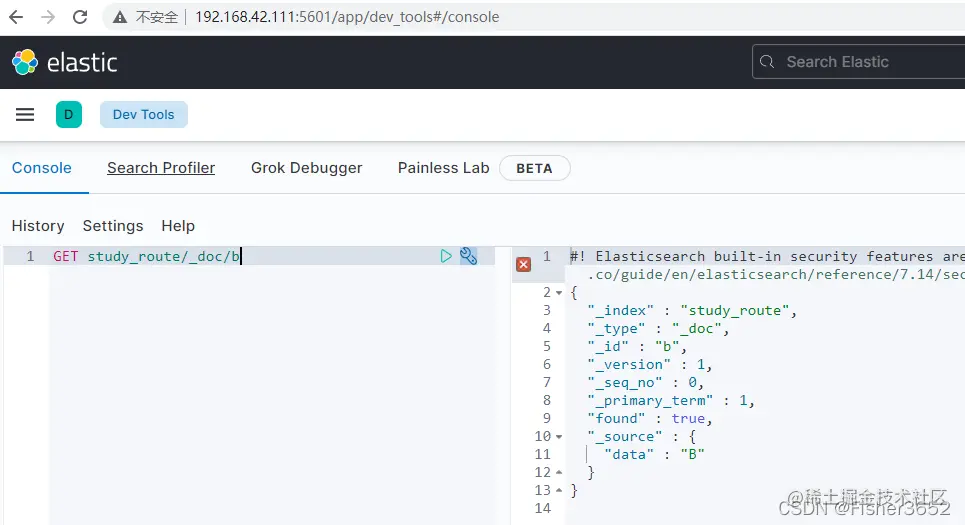This screenshot has width=965, height=525.
Task: Click the "_type" : "_doc" output line
Action: pyautogui.click(x=658, y=329)
